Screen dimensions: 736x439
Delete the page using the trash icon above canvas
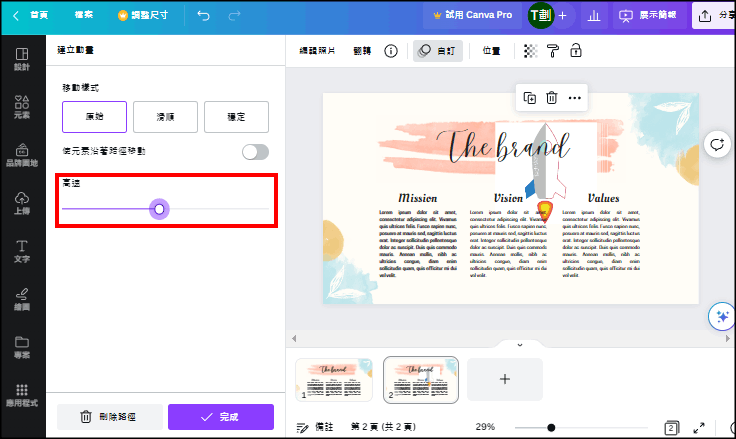551,98
